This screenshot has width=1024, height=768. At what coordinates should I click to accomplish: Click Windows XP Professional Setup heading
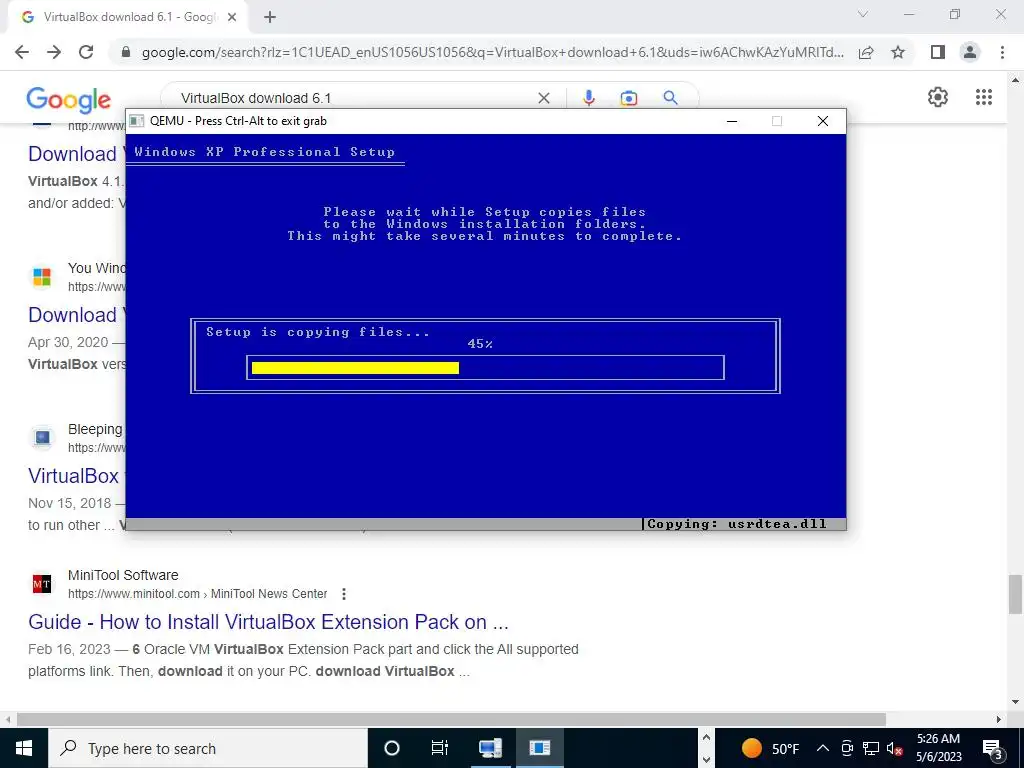tap(264, 152)
